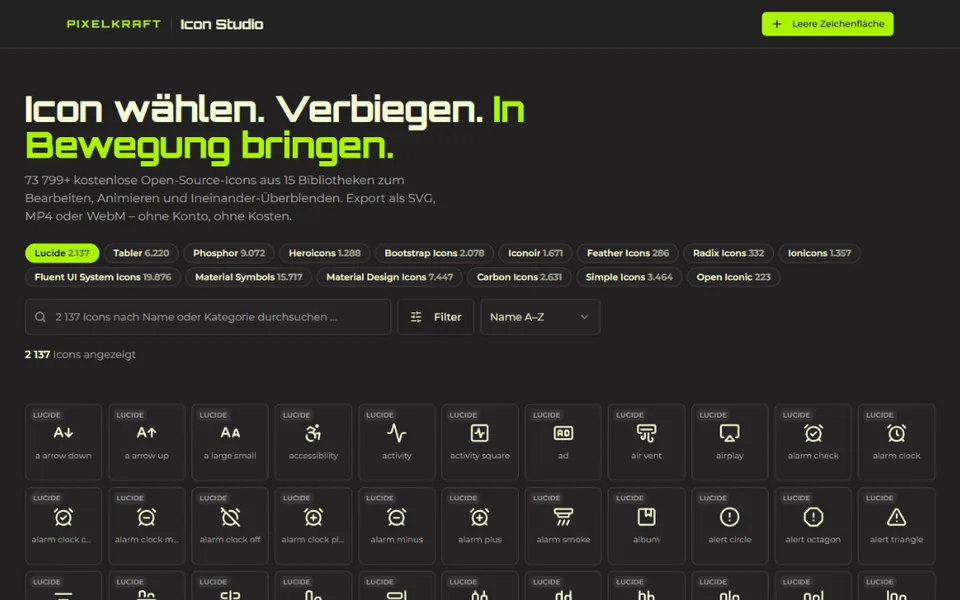Switch to Material Symbols library
Image resolution: width=960 pixels, height=600 pixels.
click(x=249, y=277)
